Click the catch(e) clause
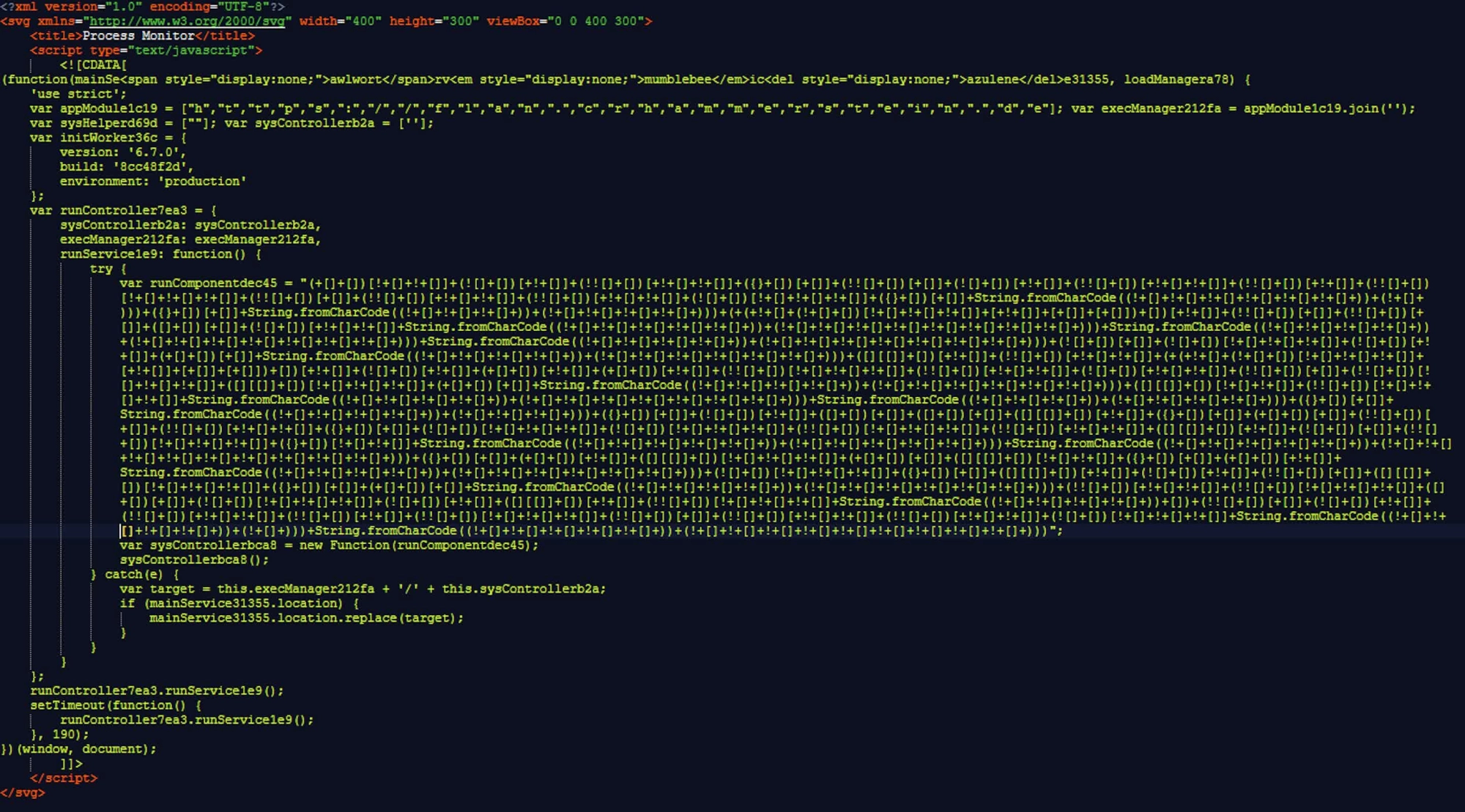The width and height of the screenshot is (1465, 812). [135, 575]
